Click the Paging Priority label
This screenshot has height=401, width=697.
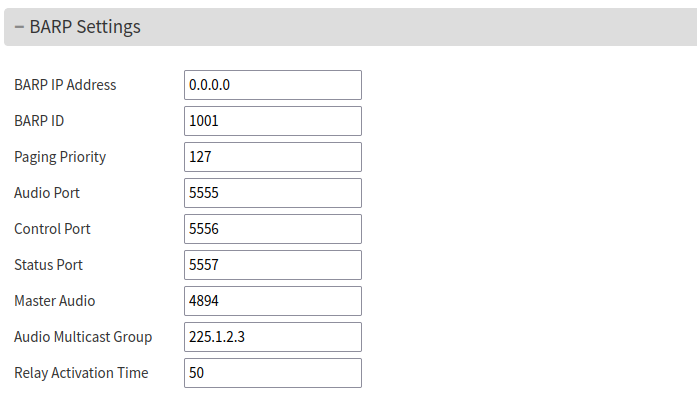pos(60,157)
